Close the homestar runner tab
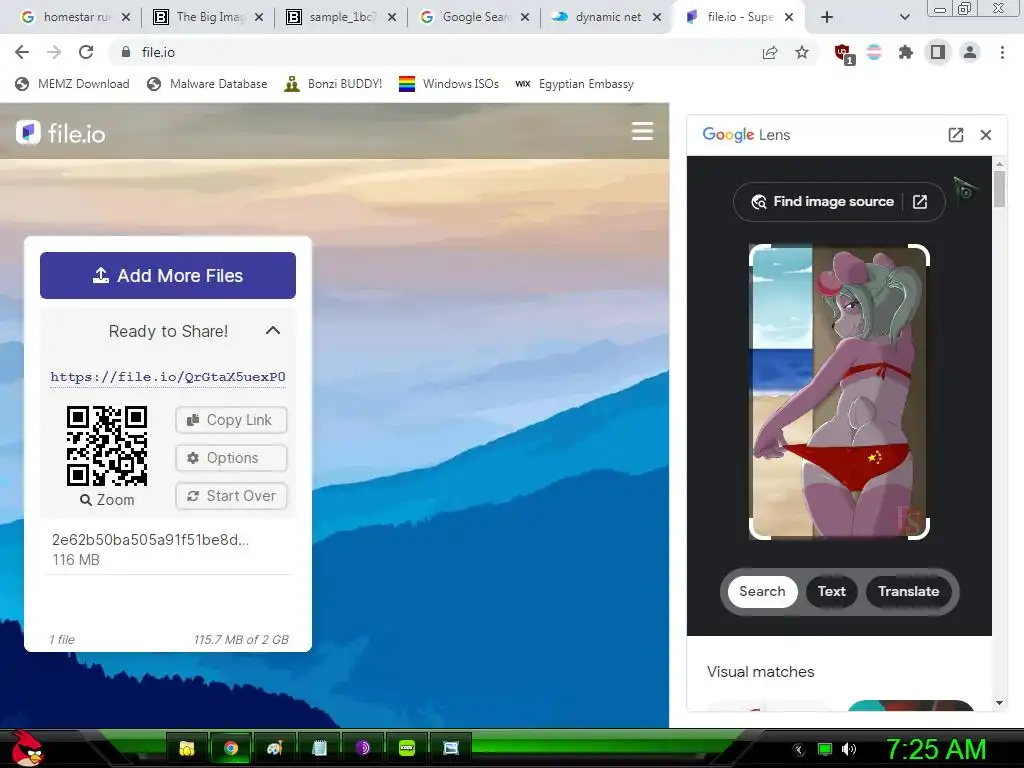1024x768 pixels. (126, 18)
